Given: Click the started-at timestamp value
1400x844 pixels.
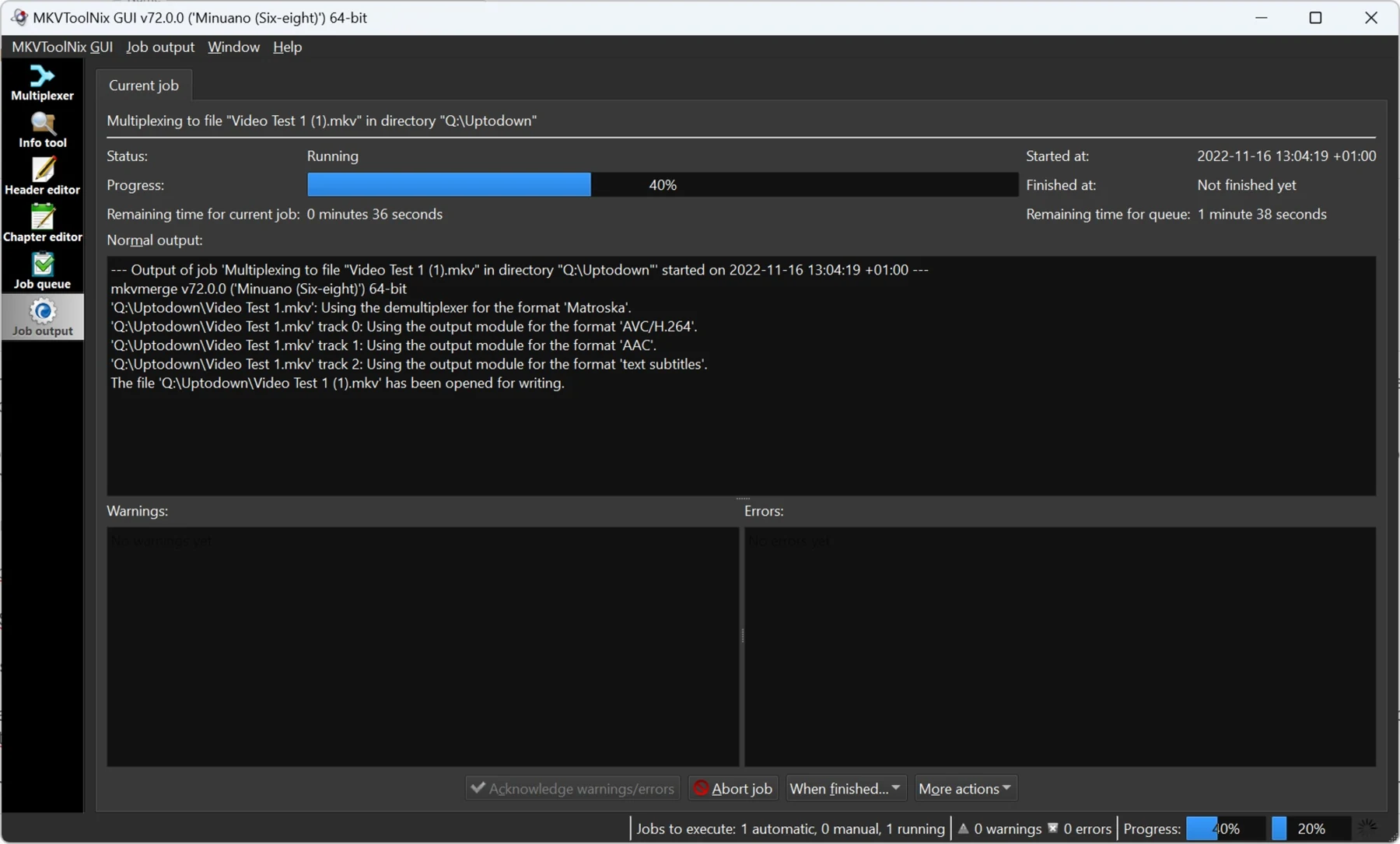Looking at the screenshot, I should point(1286,156).
